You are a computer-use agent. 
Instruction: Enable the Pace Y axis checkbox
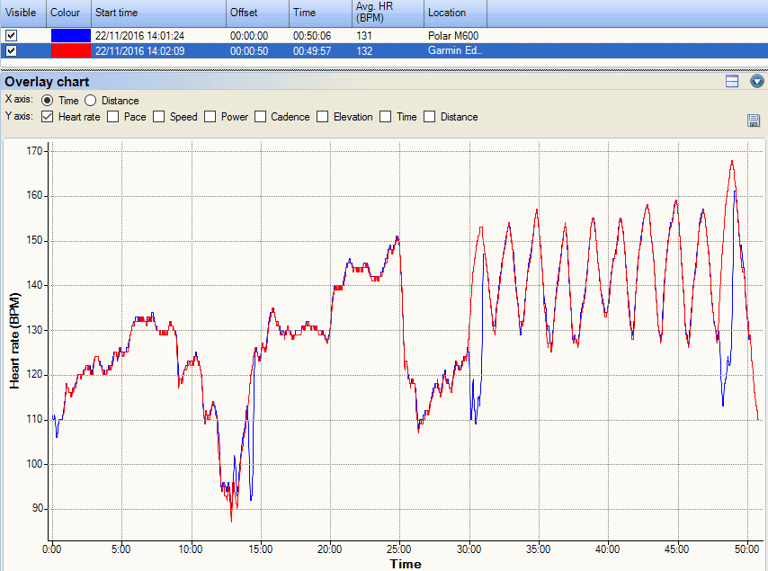point(113,117)
